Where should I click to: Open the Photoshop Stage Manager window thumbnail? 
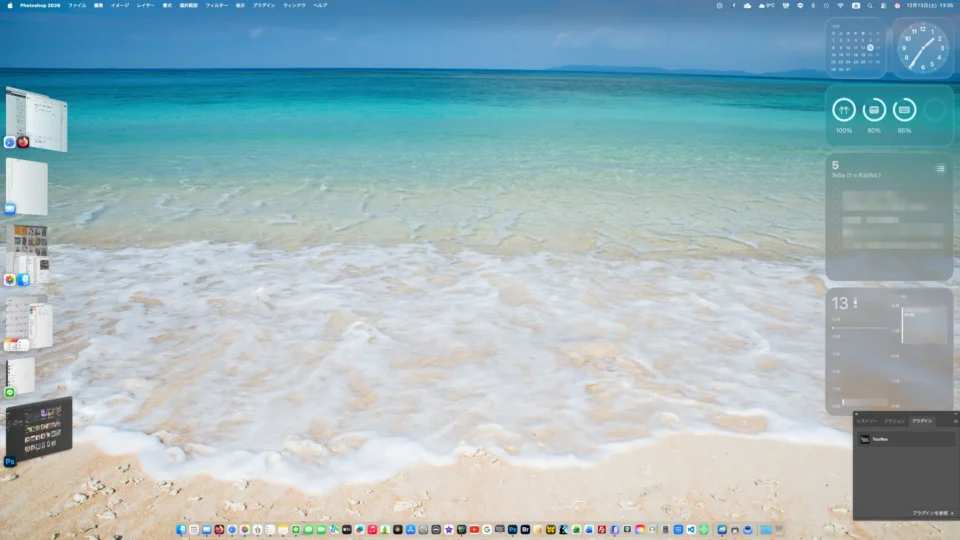[39, 428]
